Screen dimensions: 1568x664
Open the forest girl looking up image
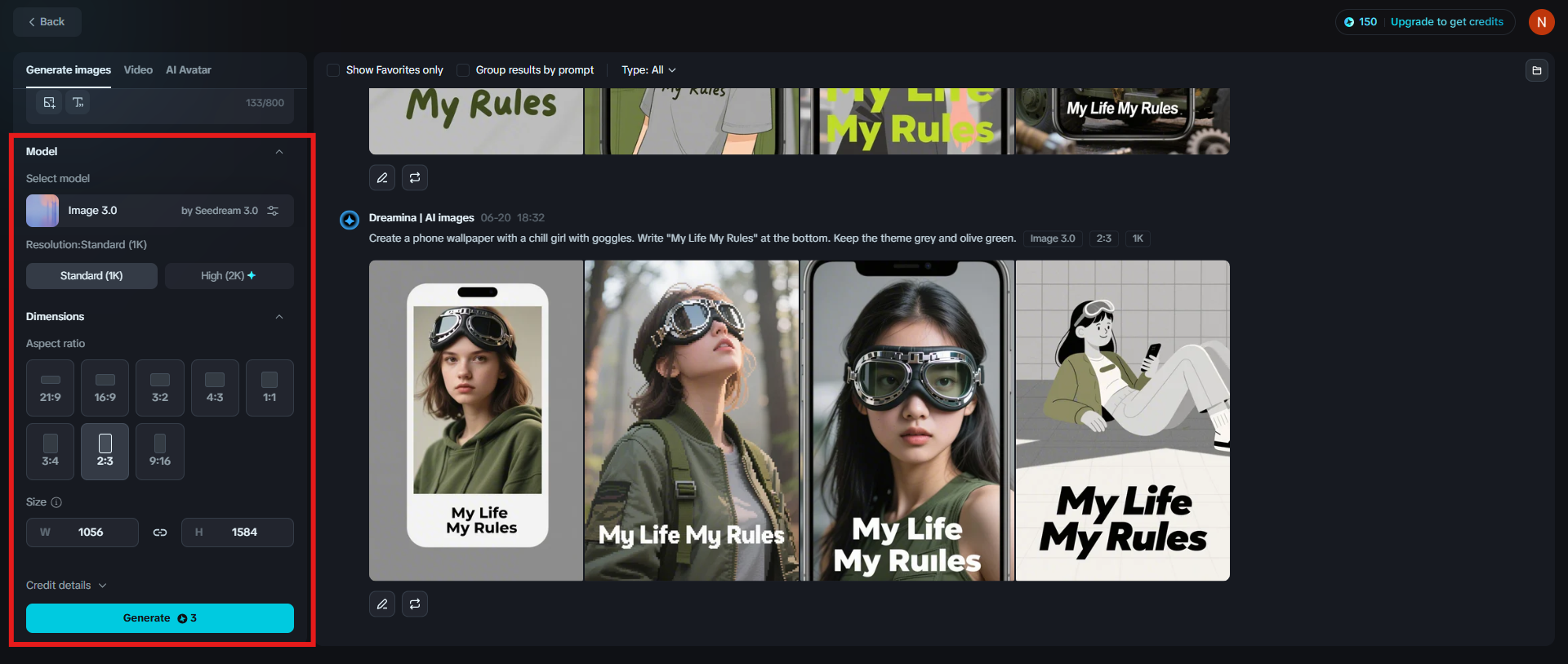pyautogui.click(x=692, y=421)
